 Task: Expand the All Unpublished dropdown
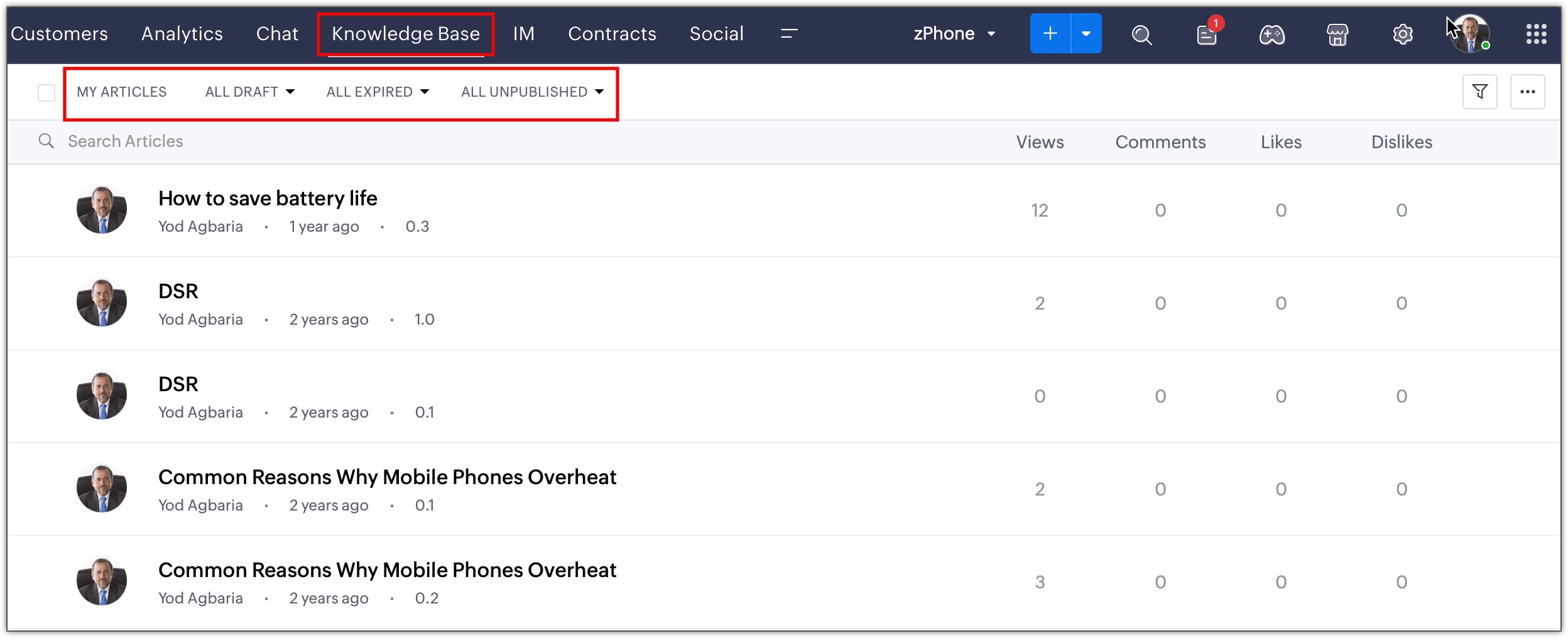coord(532,92)
